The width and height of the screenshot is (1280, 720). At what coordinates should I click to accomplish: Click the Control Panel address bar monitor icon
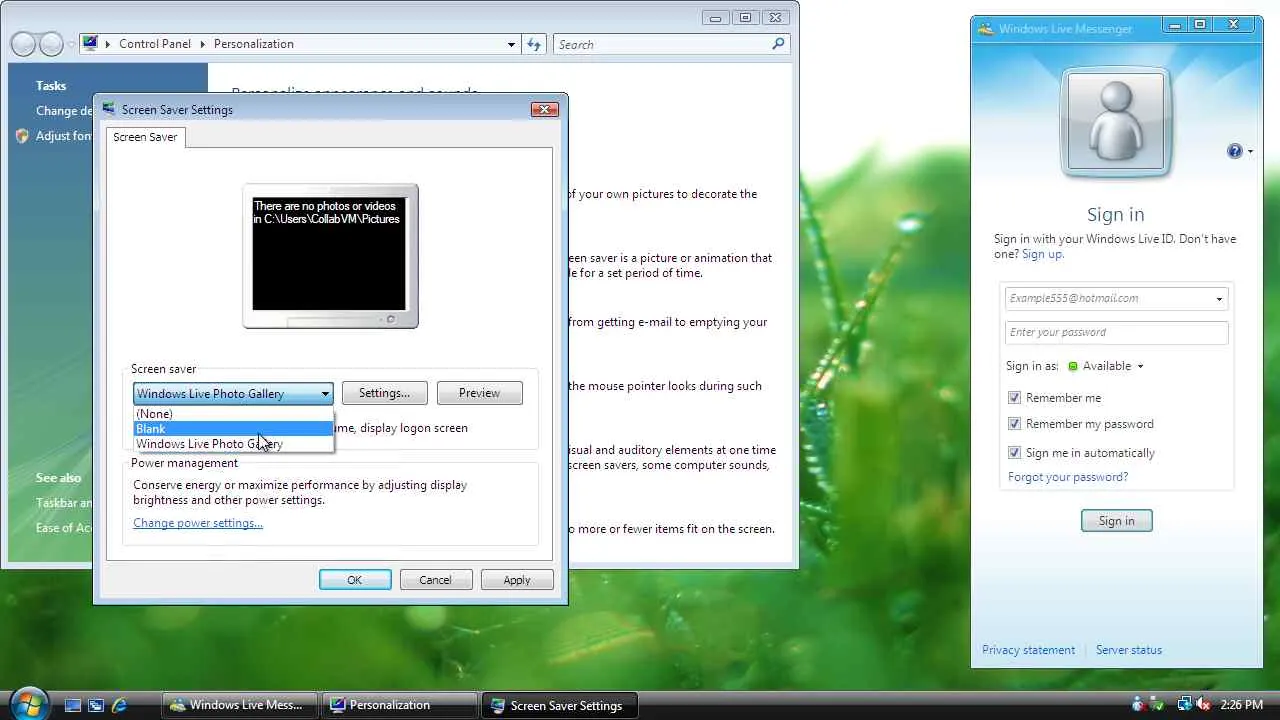coord(90,43)
